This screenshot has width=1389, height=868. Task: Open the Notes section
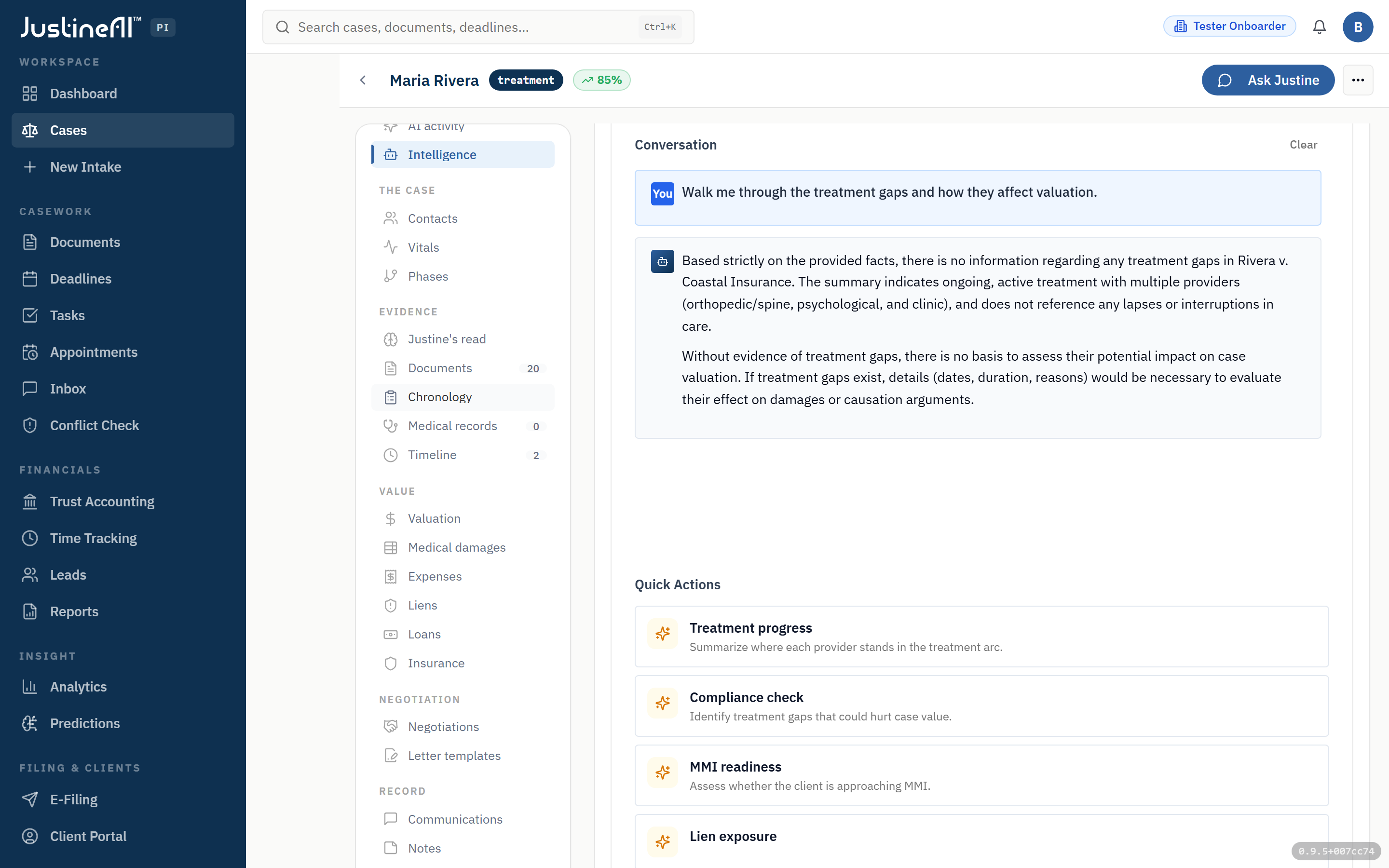tap(463, 849)
